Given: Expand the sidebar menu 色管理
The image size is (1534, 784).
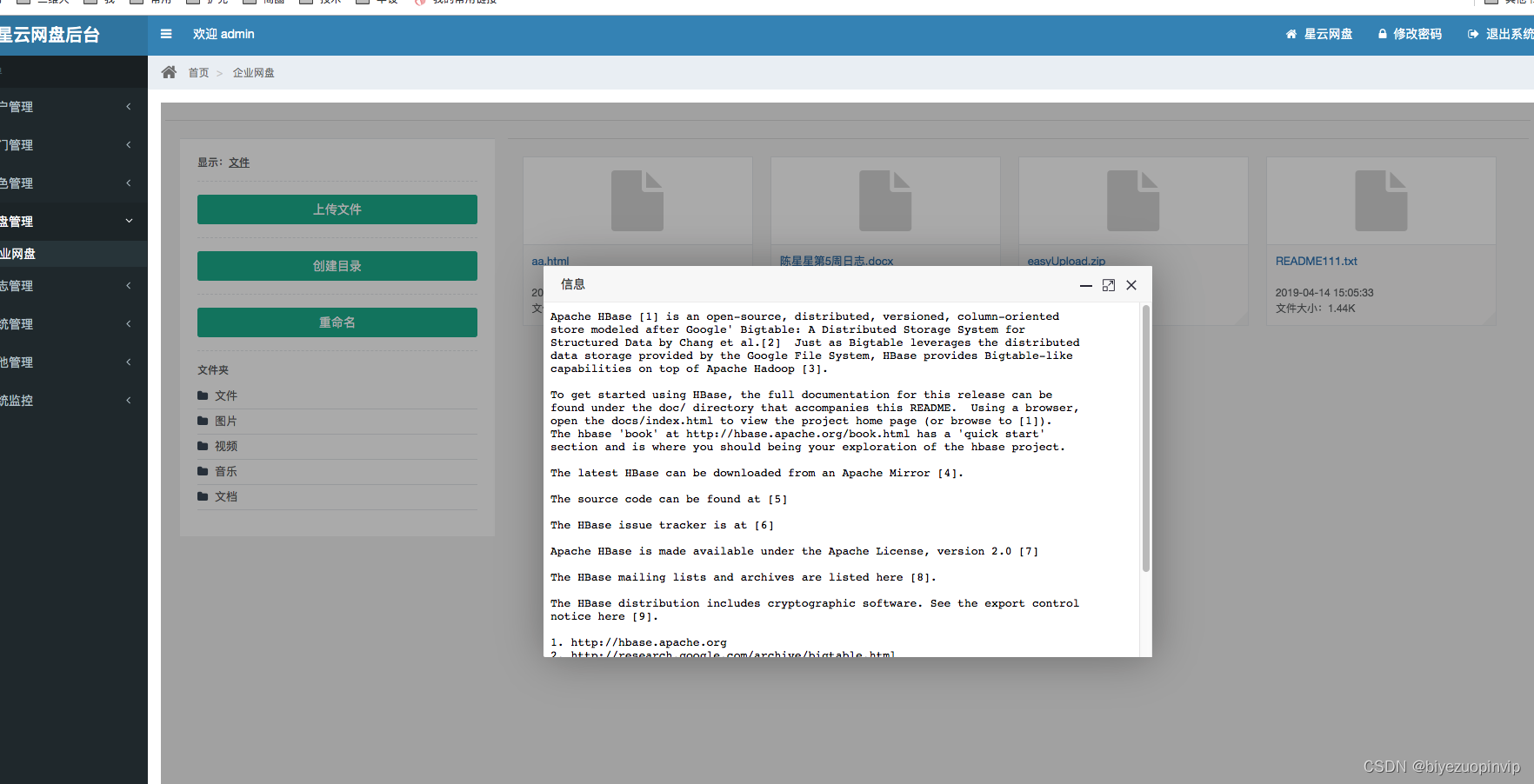Looking at the screenshot, I should pyautogui.click(x=74, y=183).
